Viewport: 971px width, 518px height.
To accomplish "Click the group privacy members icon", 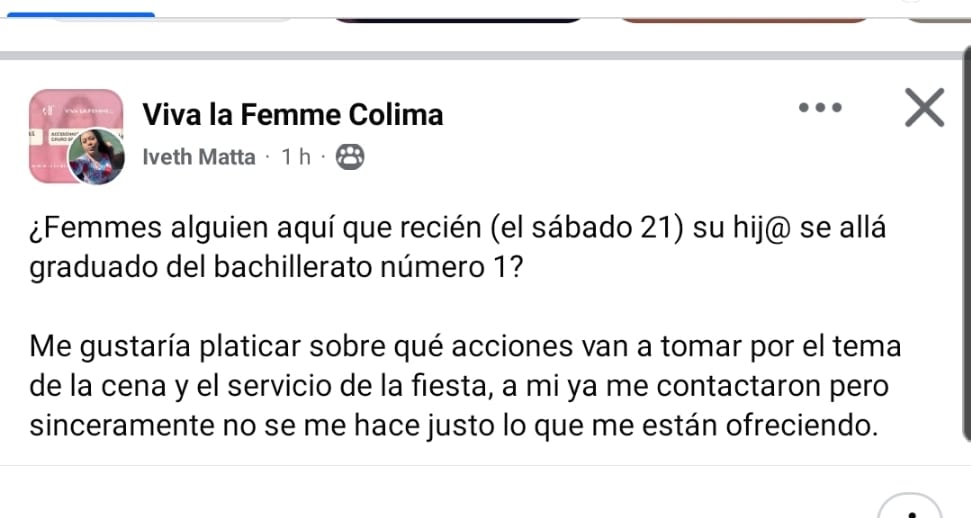I will tap(349, 157).
